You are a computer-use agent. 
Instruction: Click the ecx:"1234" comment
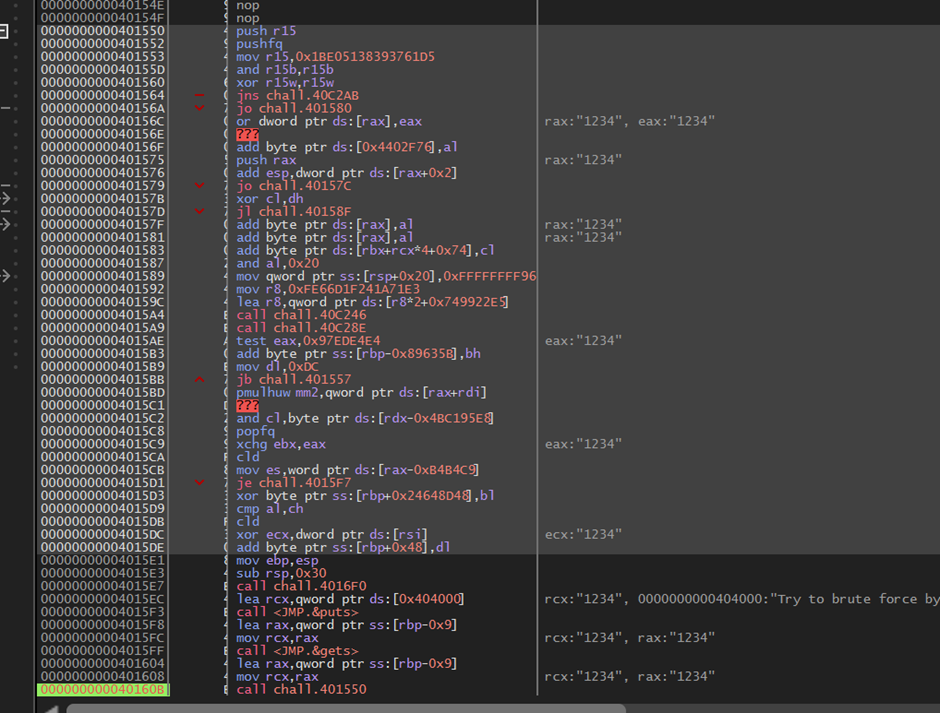click(583, 535)
